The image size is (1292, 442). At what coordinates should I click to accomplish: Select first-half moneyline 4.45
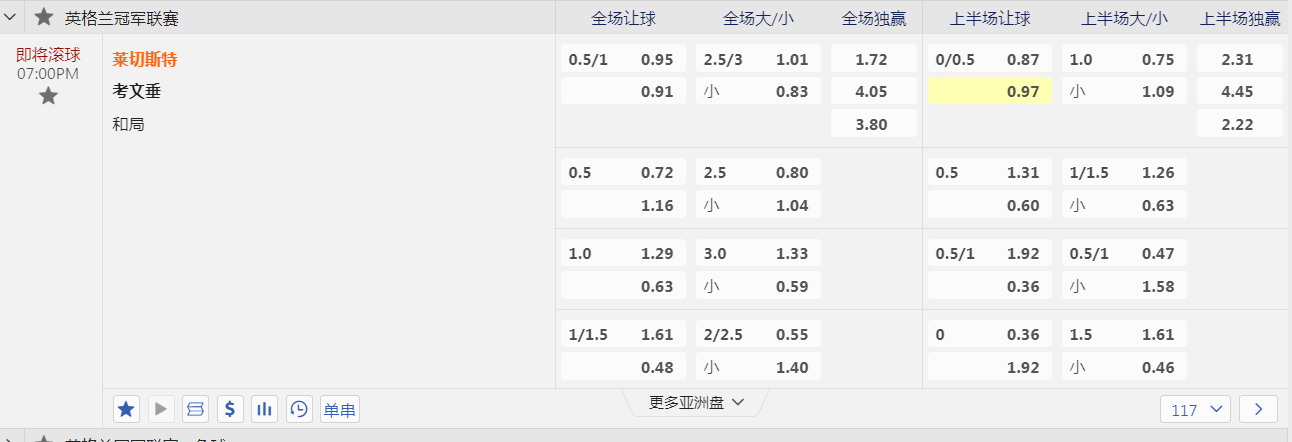tap(1240, 91)
